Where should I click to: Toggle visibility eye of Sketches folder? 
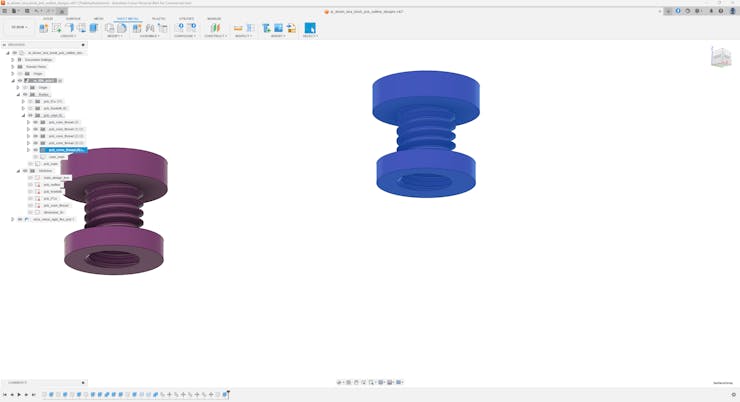(25, 171)
